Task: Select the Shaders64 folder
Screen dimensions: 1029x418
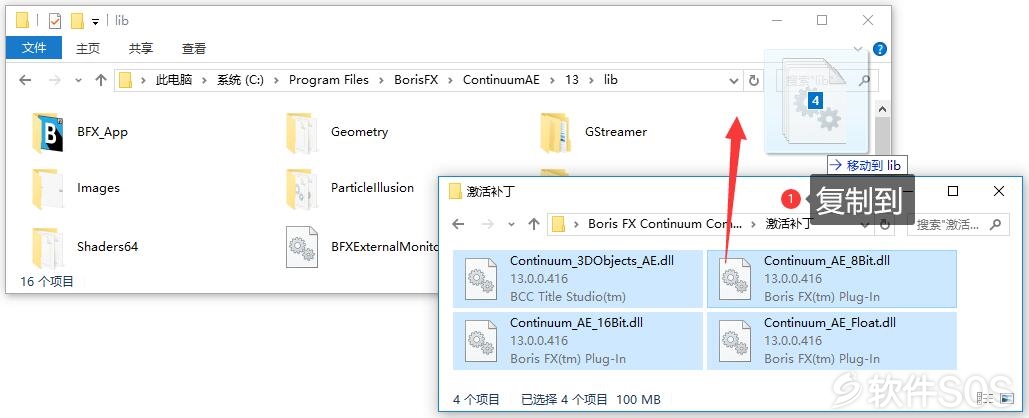Action: (85, 247)
